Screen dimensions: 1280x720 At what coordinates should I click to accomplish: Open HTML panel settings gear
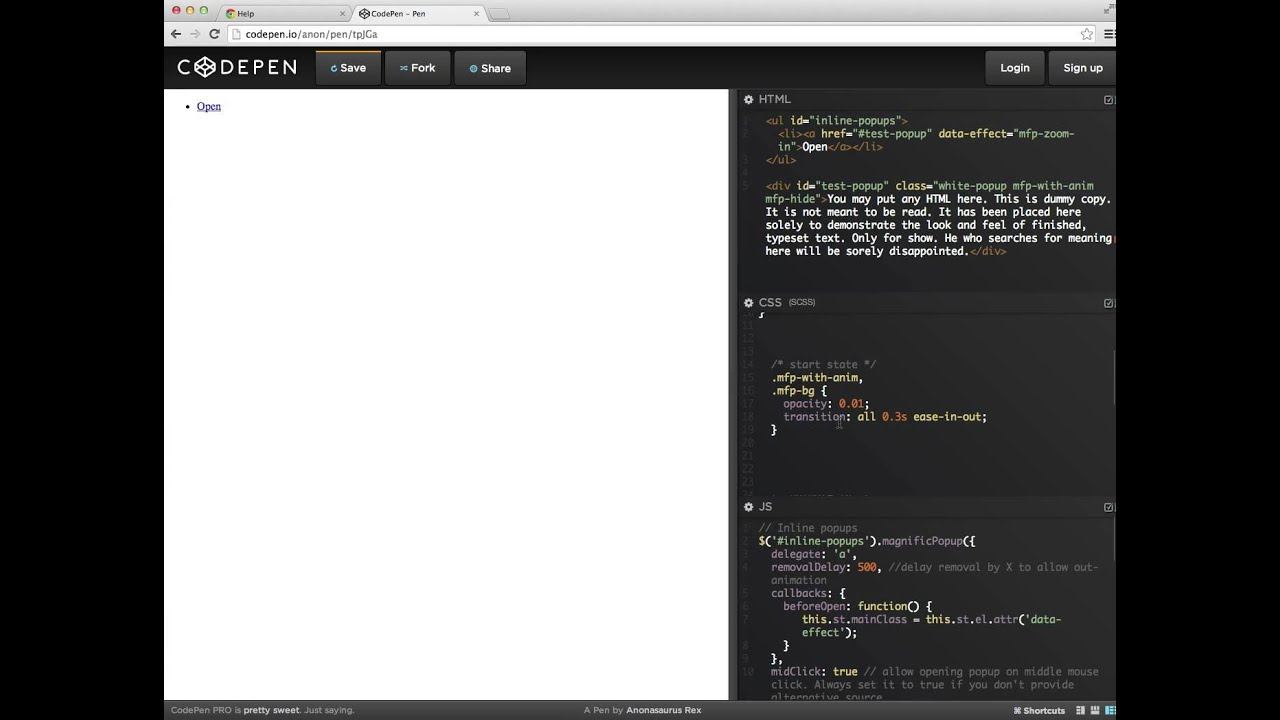point(748,99)
